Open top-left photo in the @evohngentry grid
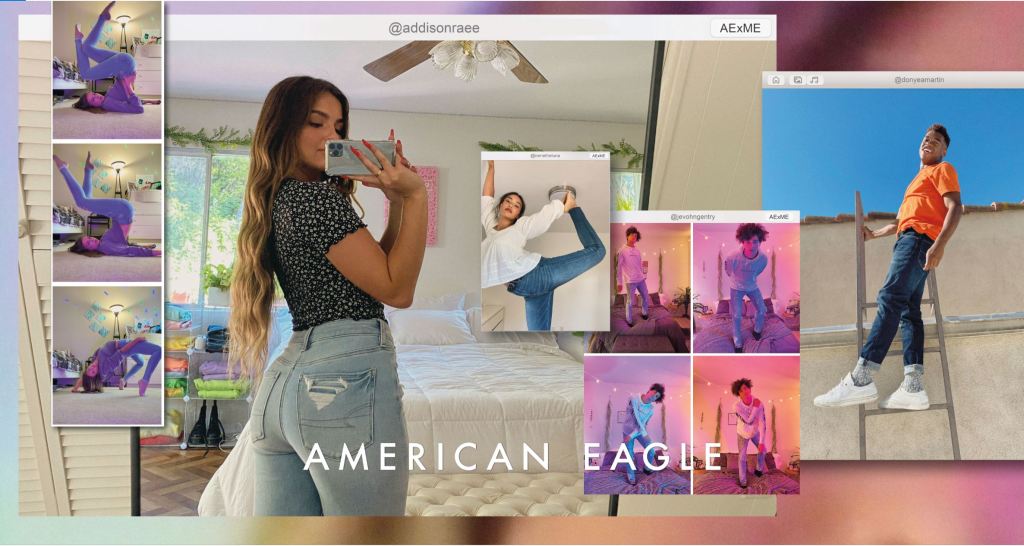The width and height of the screenshot is (1024, 546). click(638, 287)
